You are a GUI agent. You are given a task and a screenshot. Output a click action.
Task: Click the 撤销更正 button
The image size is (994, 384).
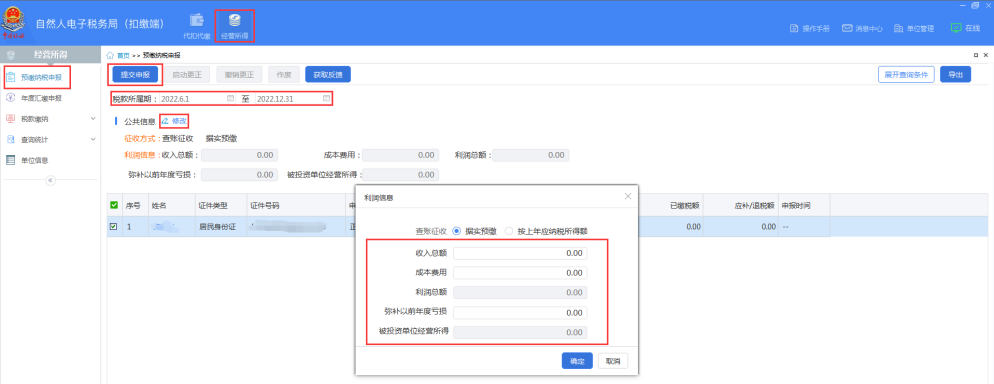(x=239, y=75)
